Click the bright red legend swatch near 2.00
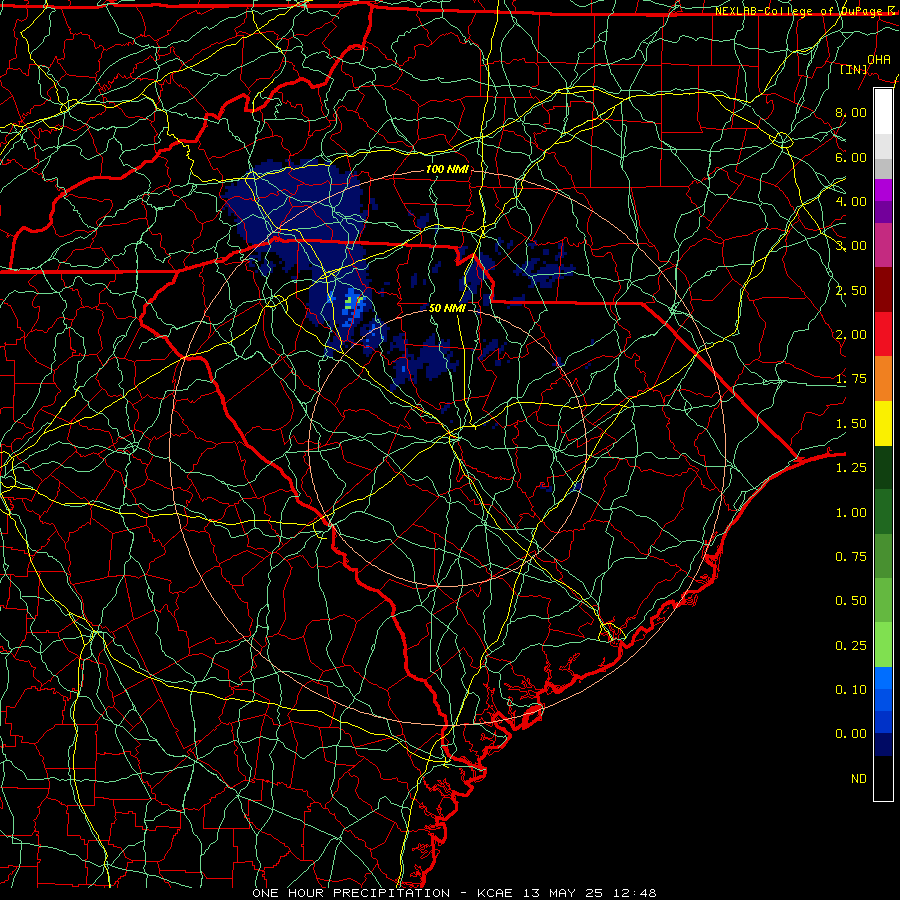 [x=883, y=334]
